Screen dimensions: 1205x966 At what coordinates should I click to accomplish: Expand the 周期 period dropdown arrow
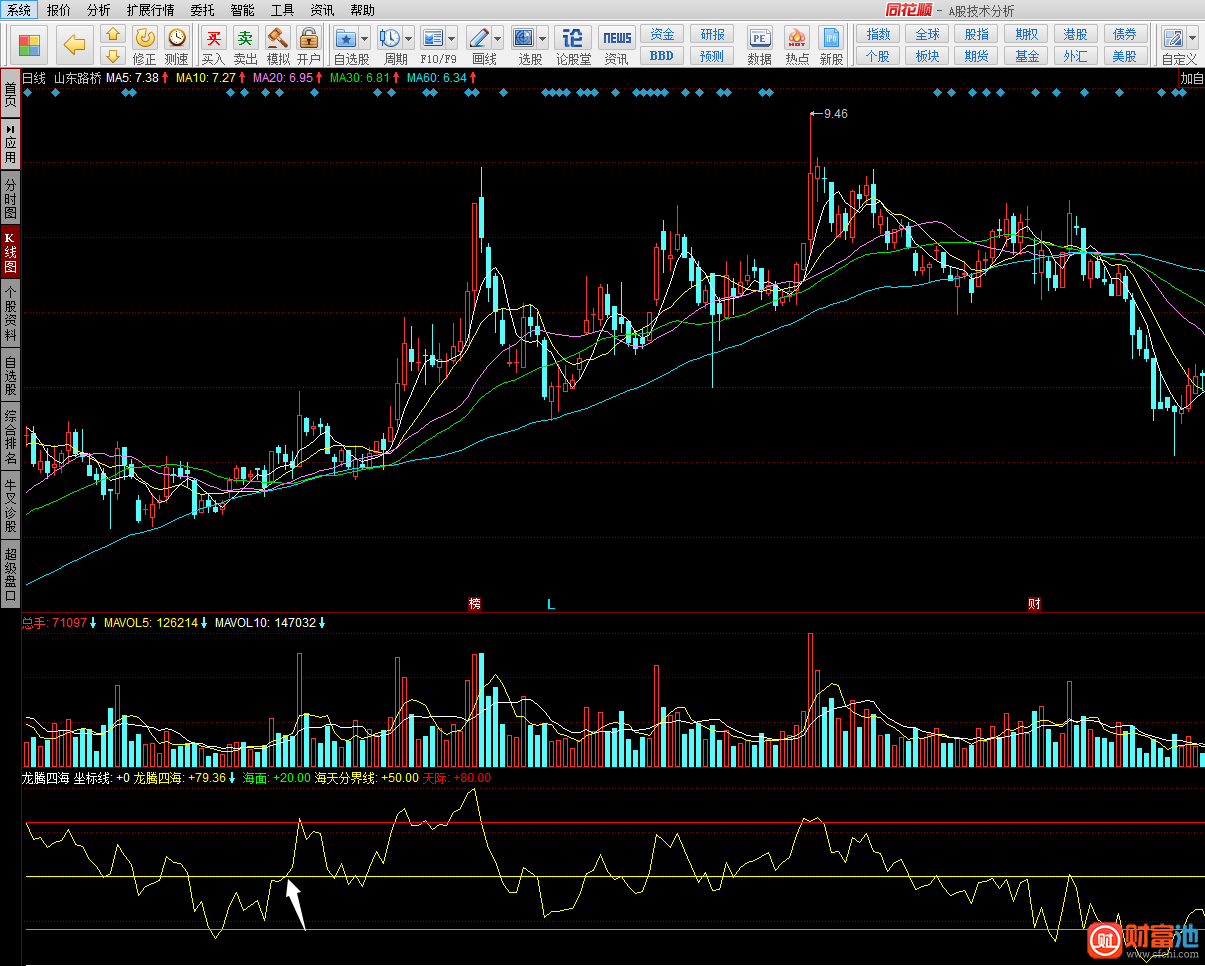408,39
